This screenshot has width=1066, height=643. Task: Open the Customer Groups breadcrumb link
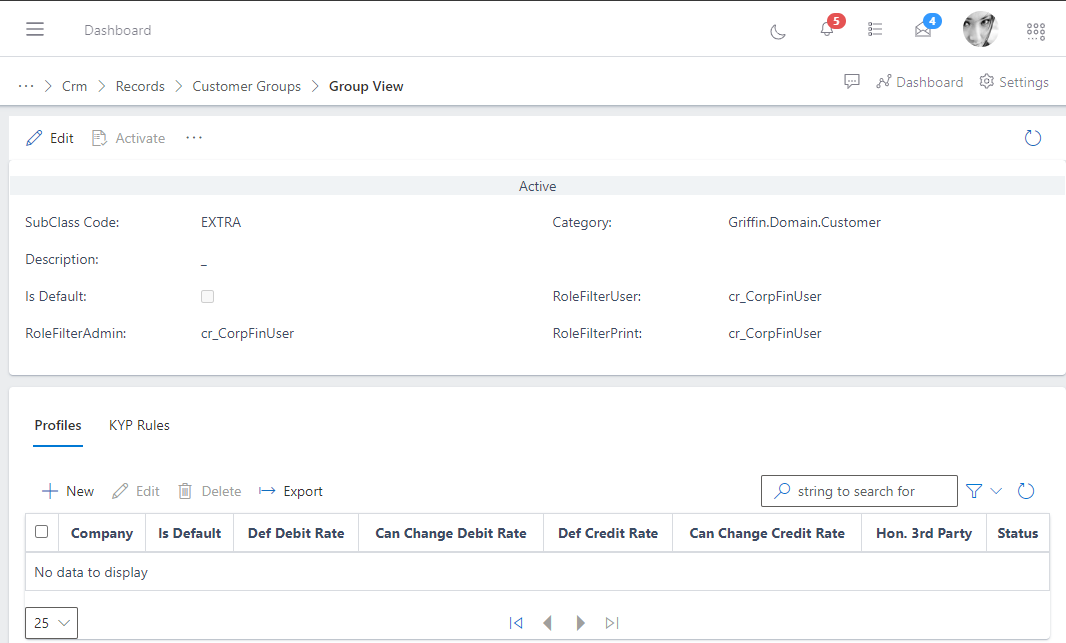(x=246, y=86)
